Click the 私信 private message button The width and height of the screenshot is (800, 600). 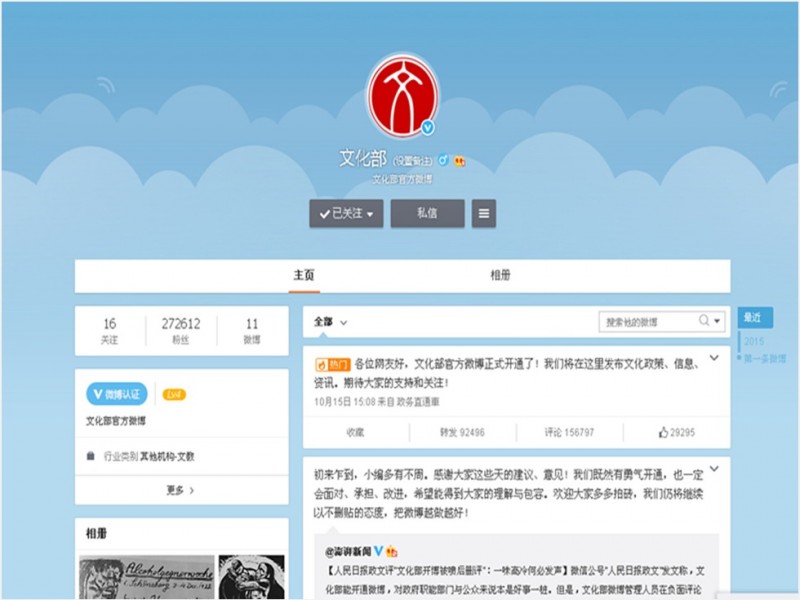428,214
